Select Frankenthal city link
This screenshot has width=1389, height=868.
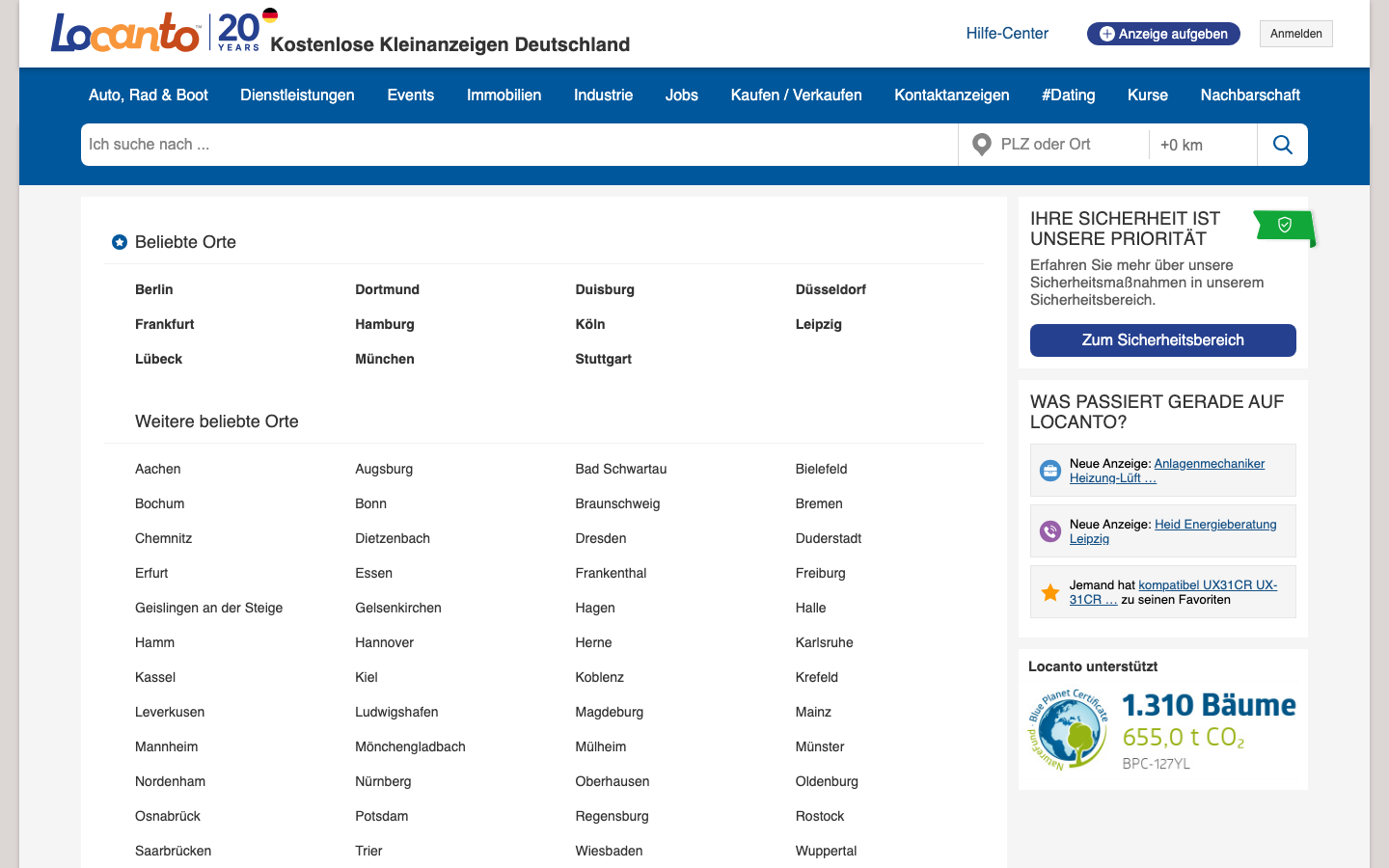point(611,573)
